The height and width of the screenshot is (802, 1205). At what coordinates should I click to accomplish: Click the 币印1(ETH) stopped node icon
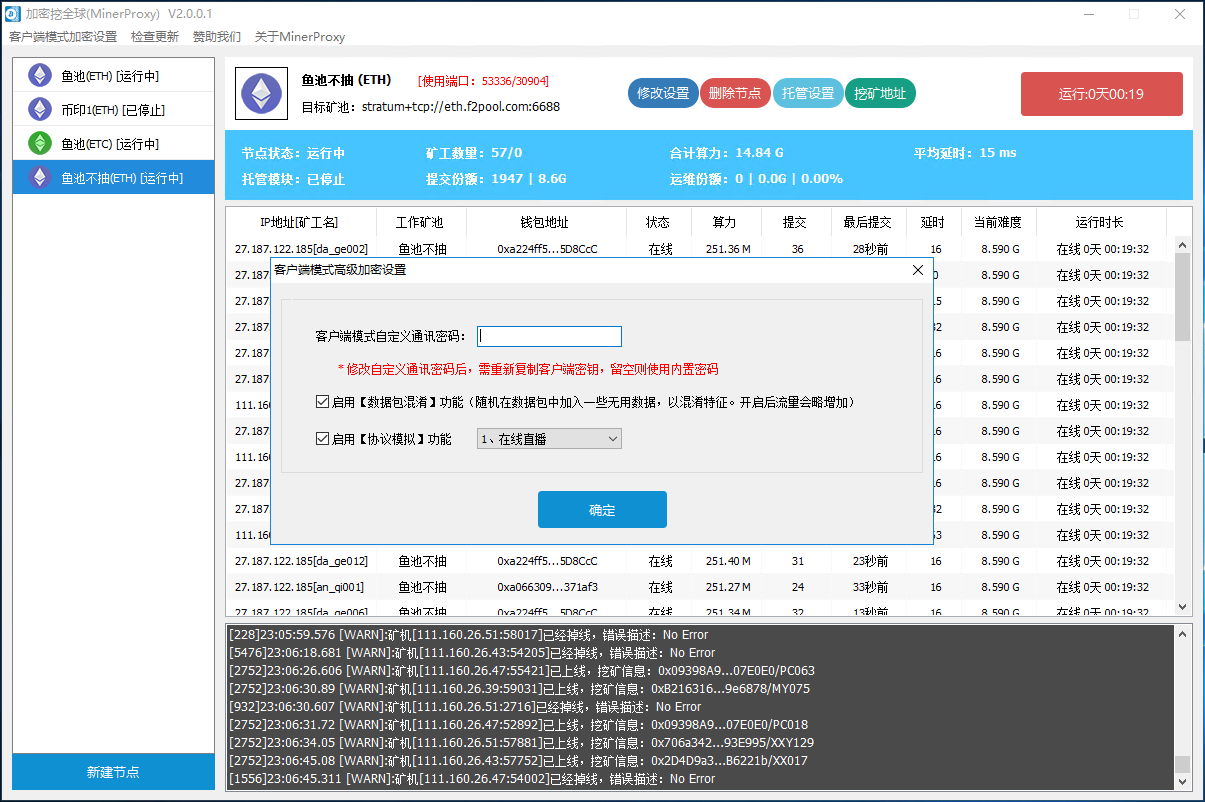(40, 110)
